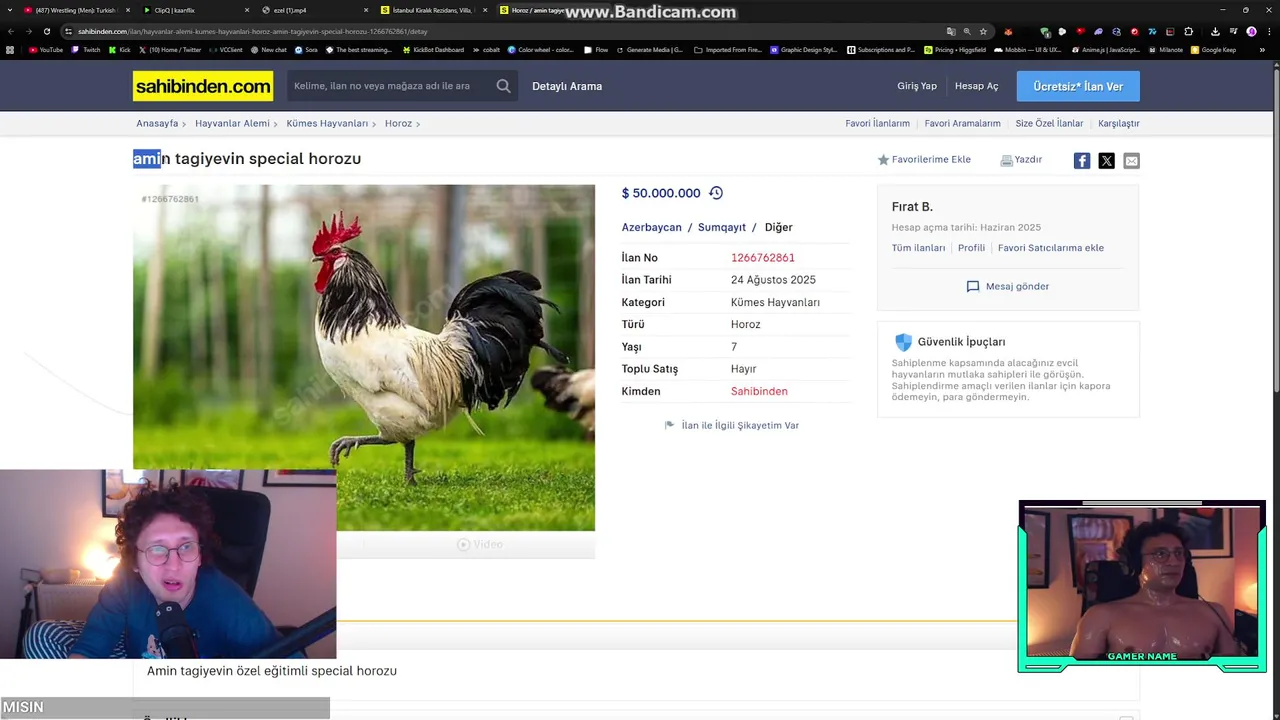Open Twitch bookmark

pos(86,50)
